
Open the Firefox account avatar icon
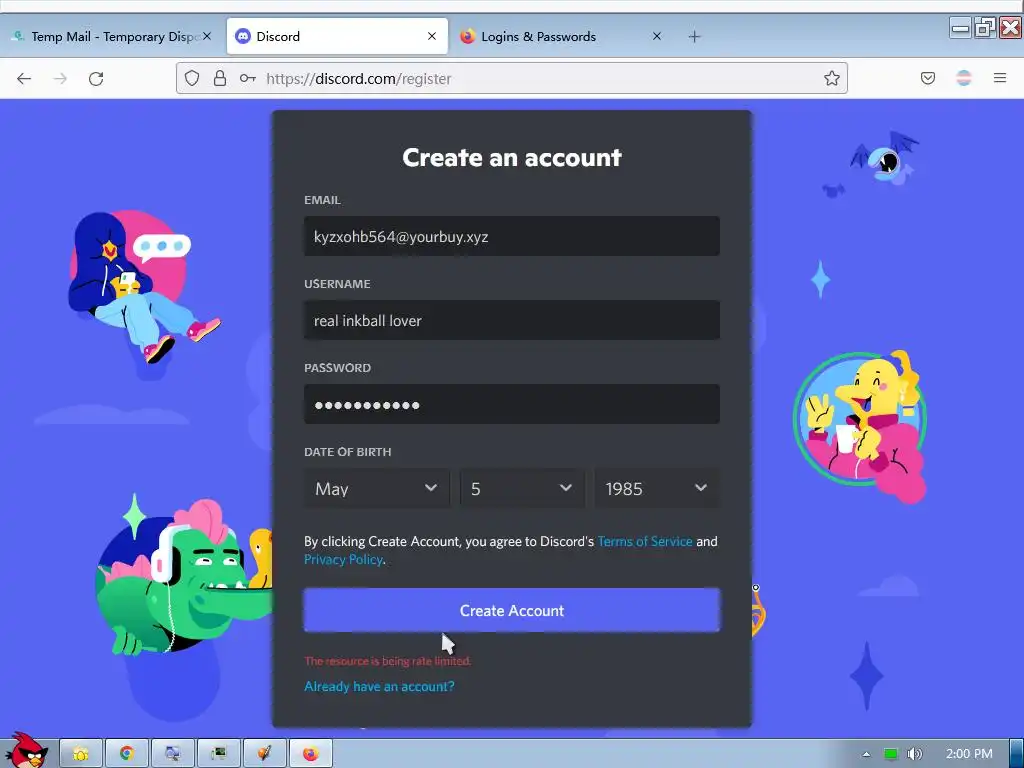(x=964, y=78)
